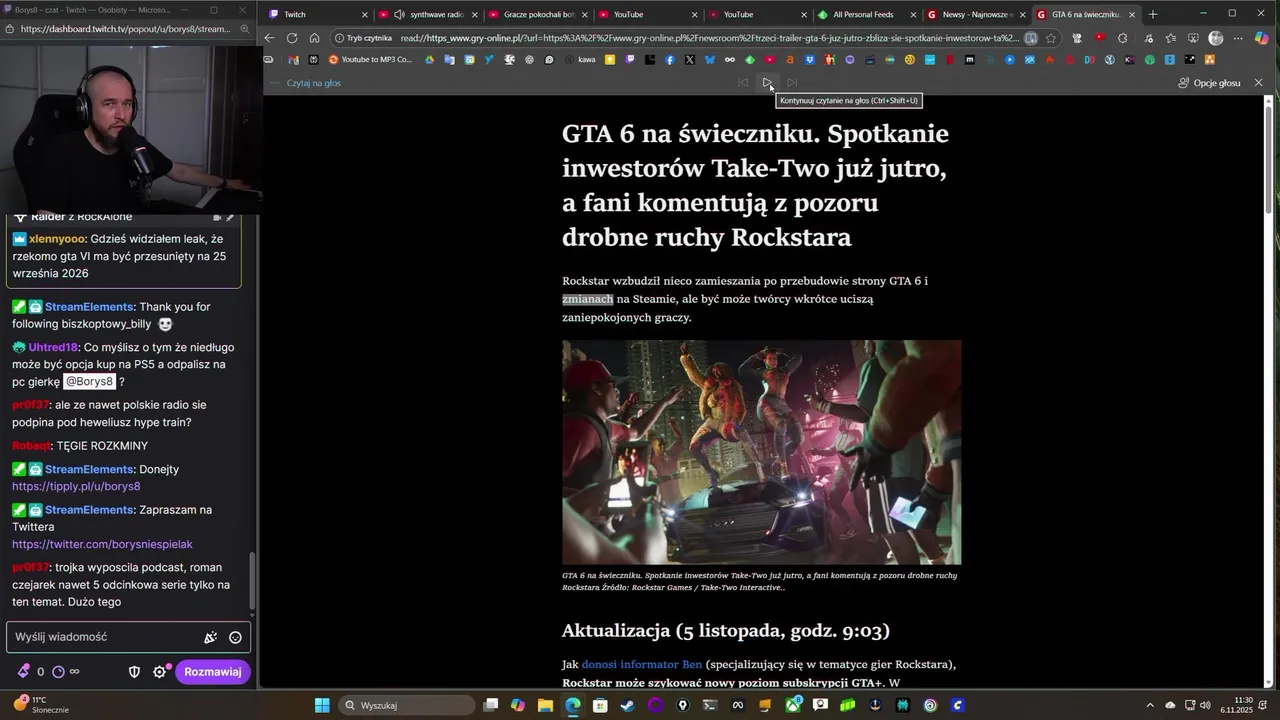Click the GTA 6 article image
Screen dimensions: 1280x720
click(761, 452)
